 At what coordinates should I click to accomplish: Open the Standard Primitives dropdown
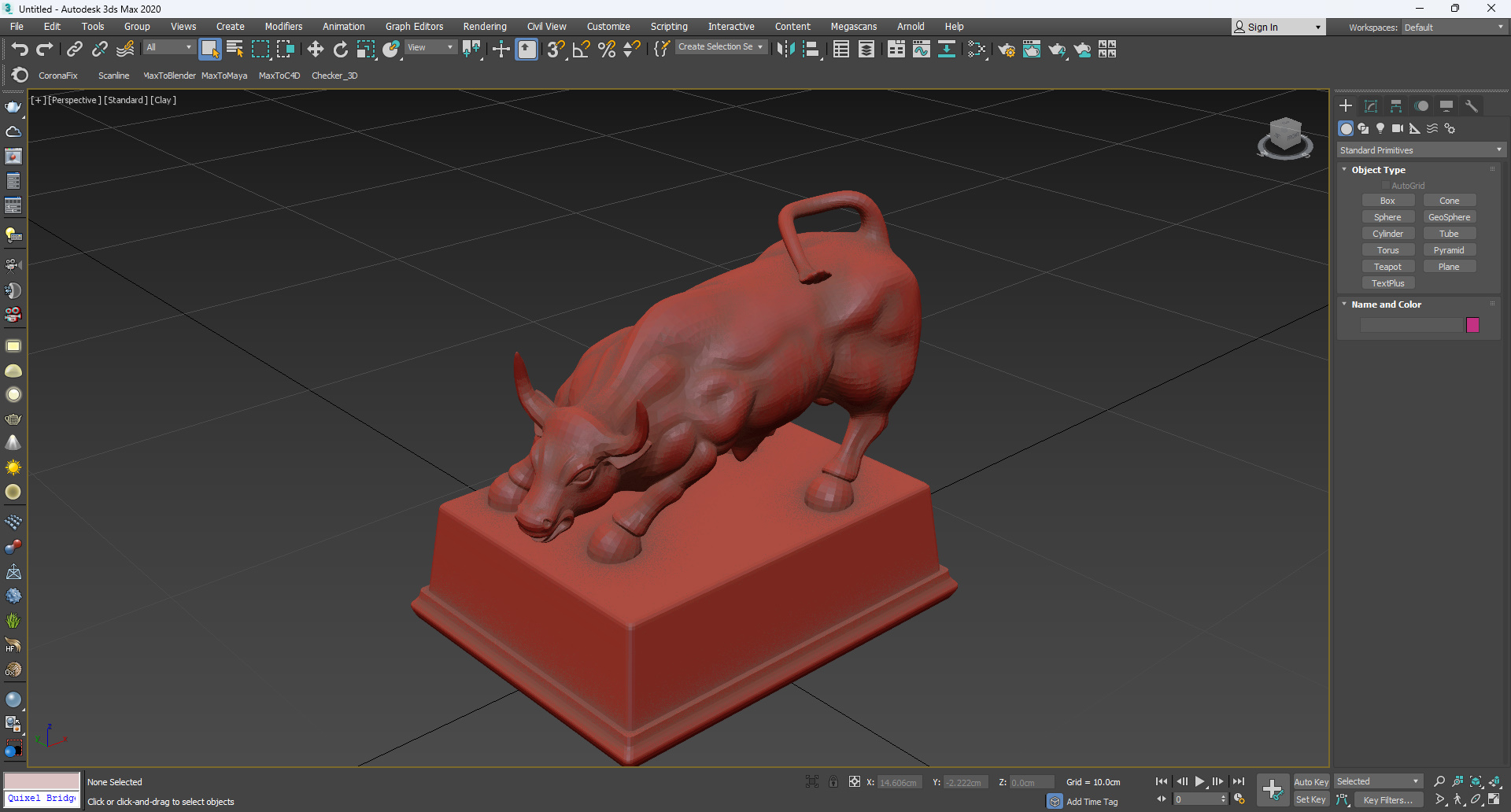pyautogui.click(x=1421, y=150)
